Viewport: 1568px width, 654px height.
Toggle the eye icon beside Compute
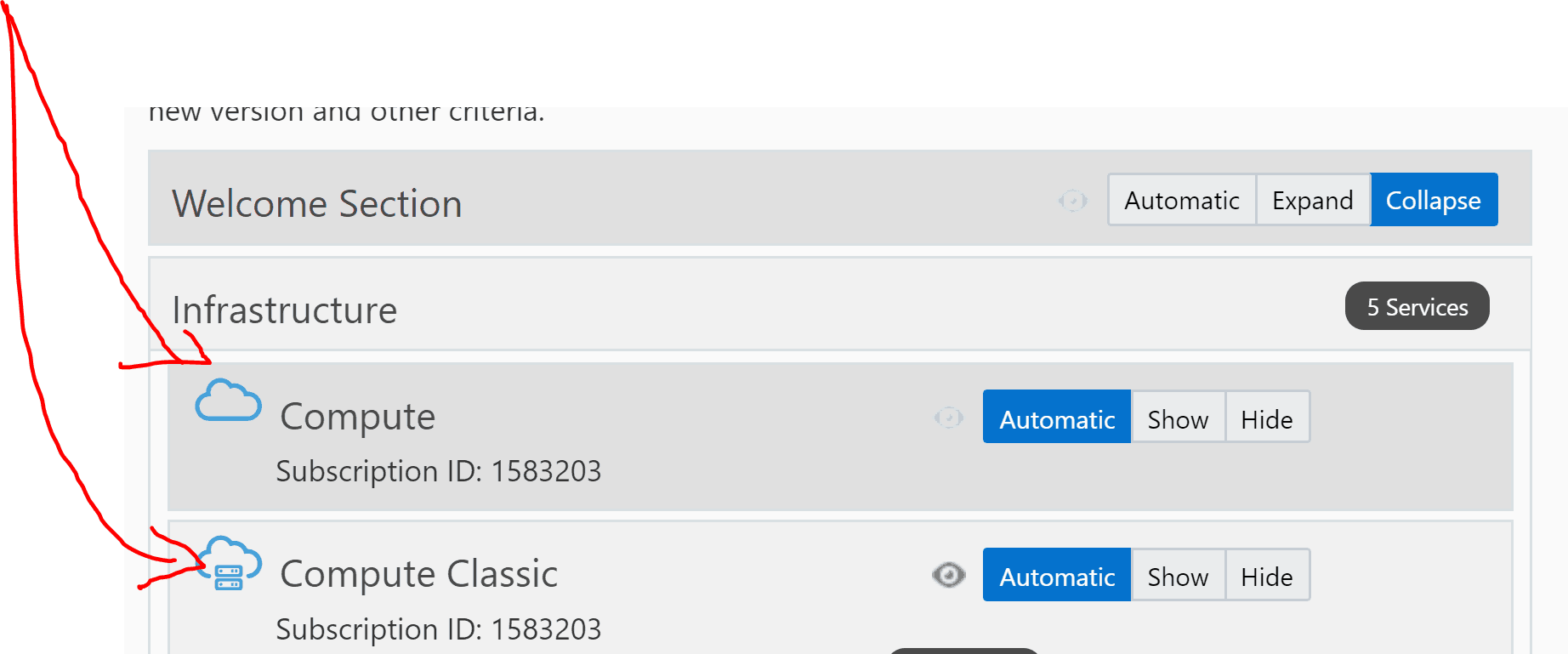coord(948,418)
